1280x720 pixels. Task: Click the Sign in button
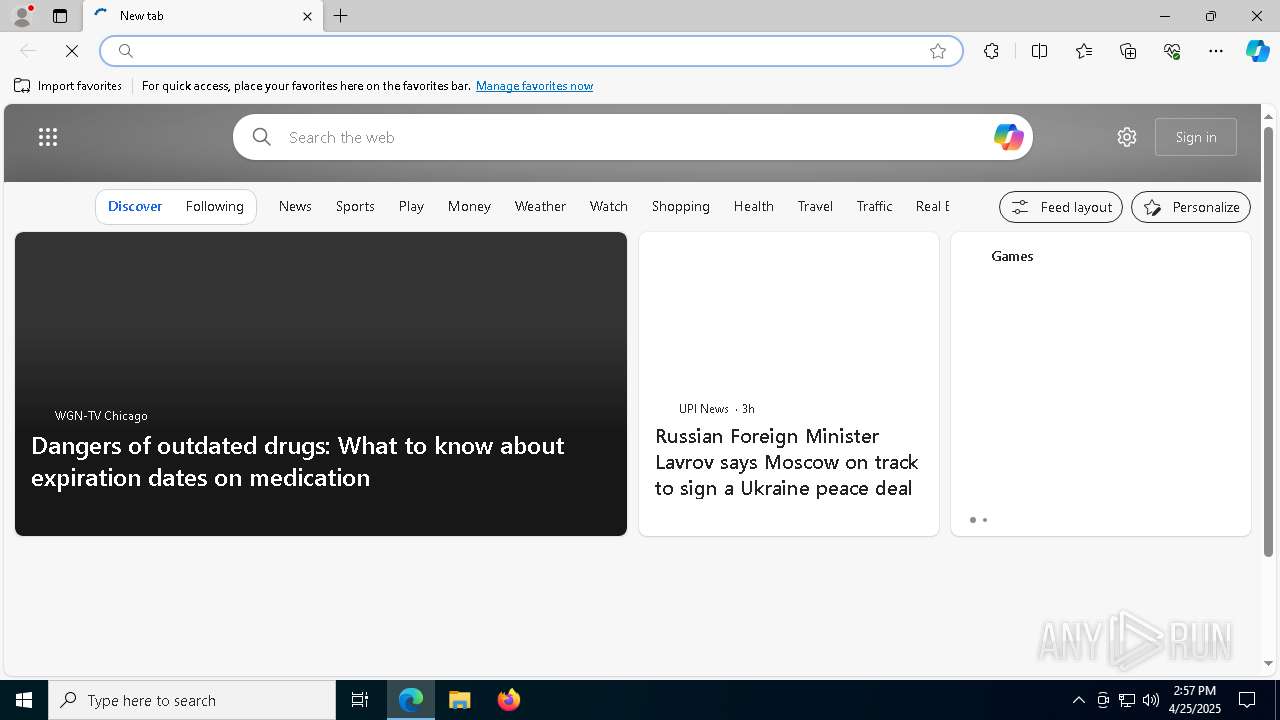1196,137
